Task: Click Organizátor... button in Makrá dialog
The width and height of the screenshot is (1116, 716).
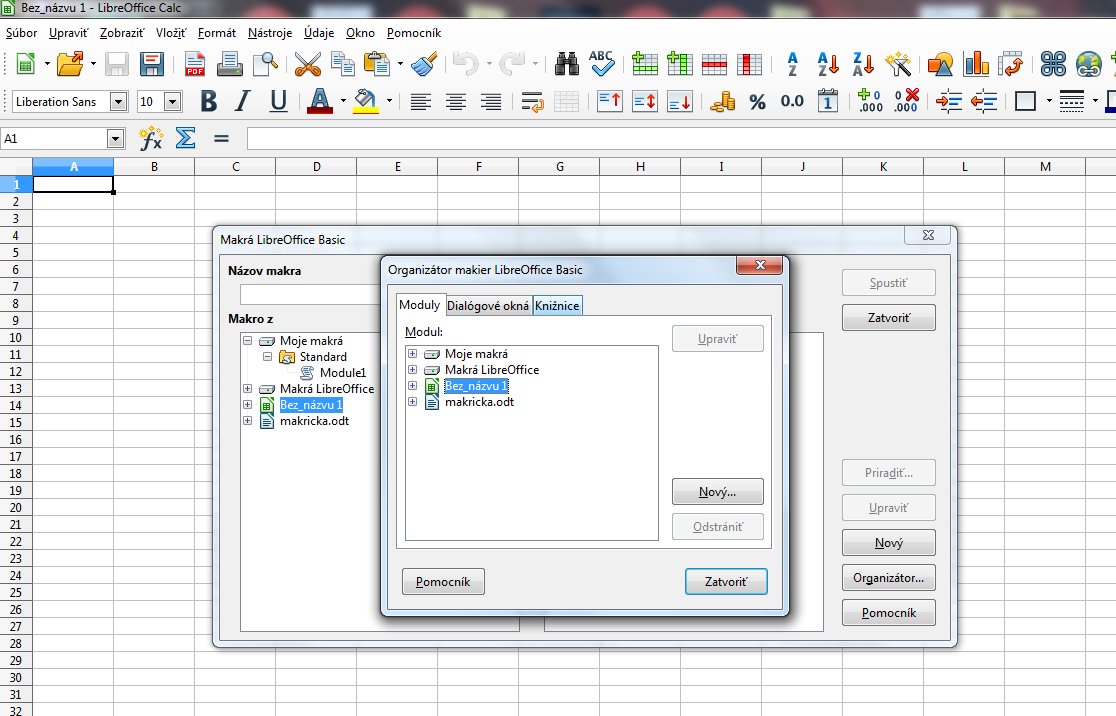Action: click(x=888, y=578)
